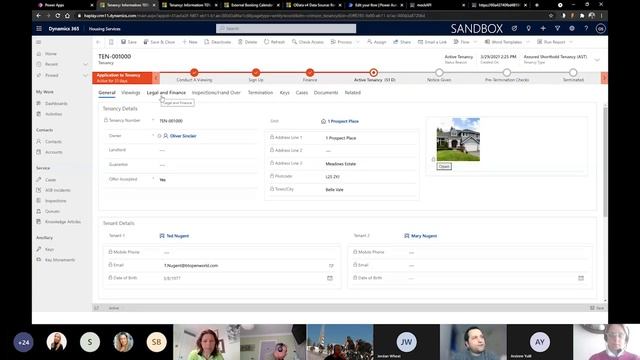Open the date picker for Tenant 1 Date of Birth
Screen dimensions: 640x360
pos(330,278)
